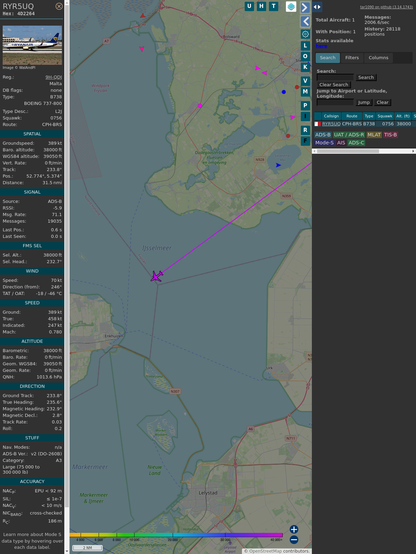Click the OpenStreetMap attribution link
This screenshot has width=416, height=554.
point(266,551)
